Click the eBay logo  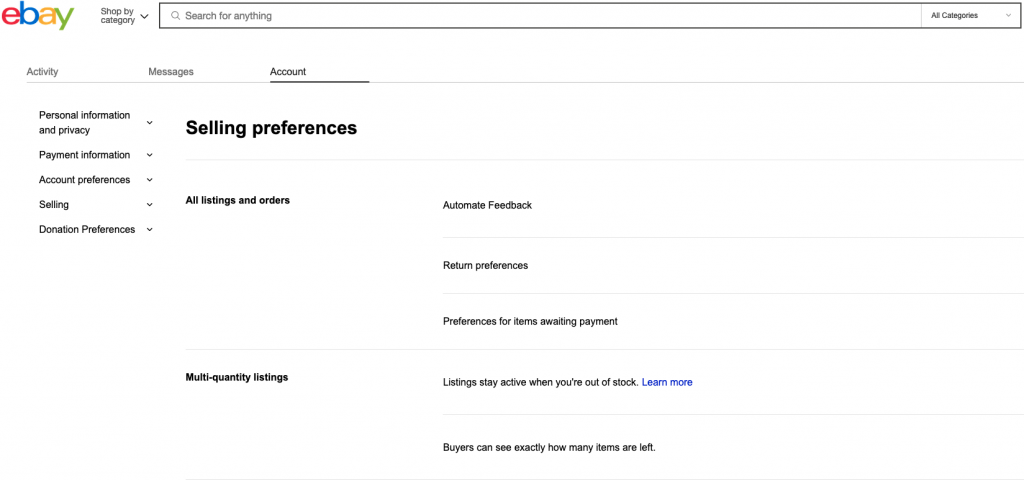[x=38, y=16]
